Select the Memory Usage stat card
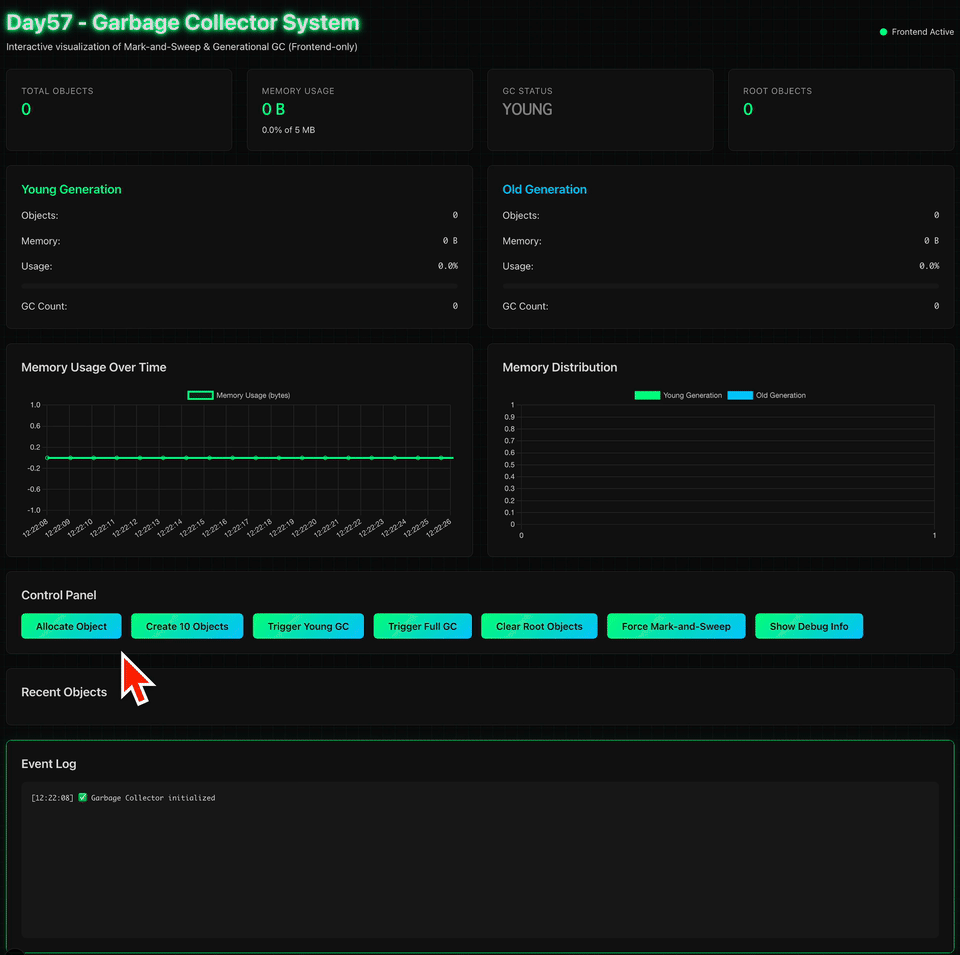960x955 pixels. [359, 110]
